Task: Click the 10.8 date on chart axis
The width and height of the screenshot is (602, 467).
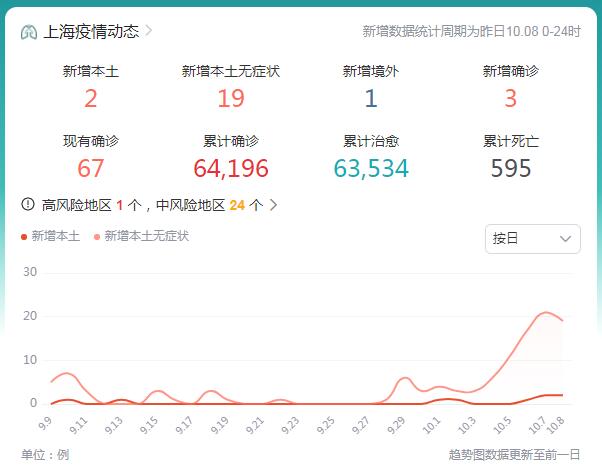Action: pyautogui.click(x=556, y=425)
